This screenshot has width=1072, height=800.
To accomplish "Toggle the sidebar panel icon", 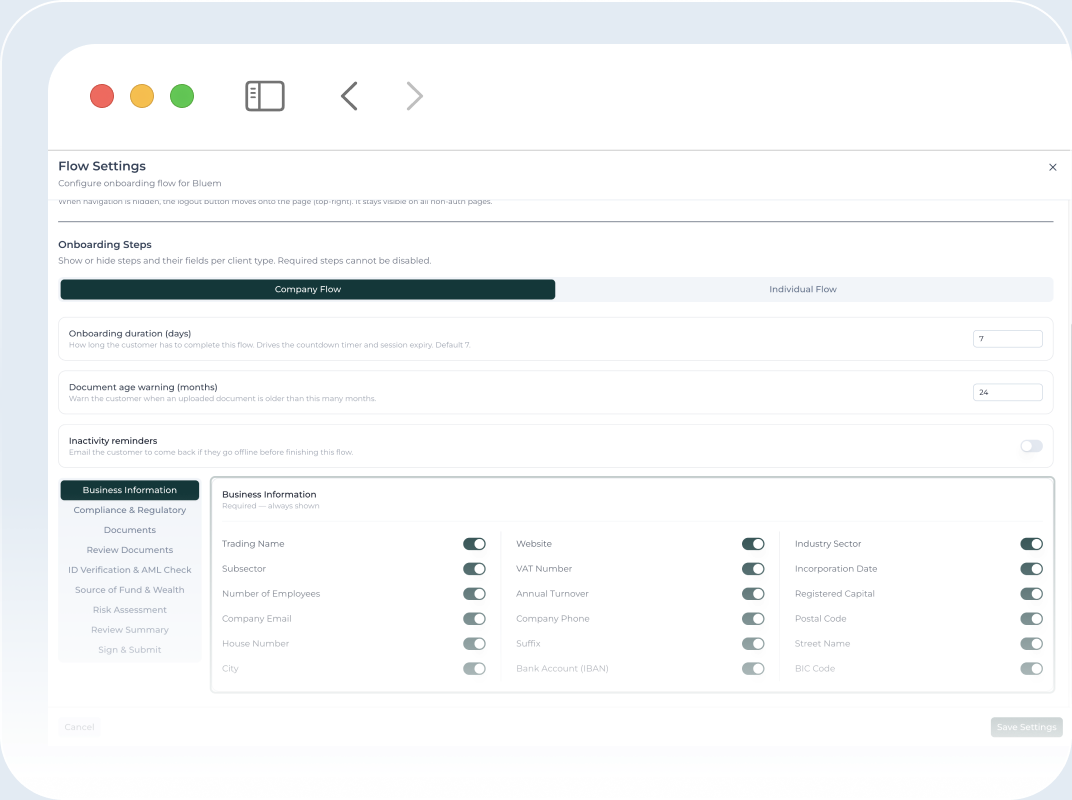I will tap(265, 96).
